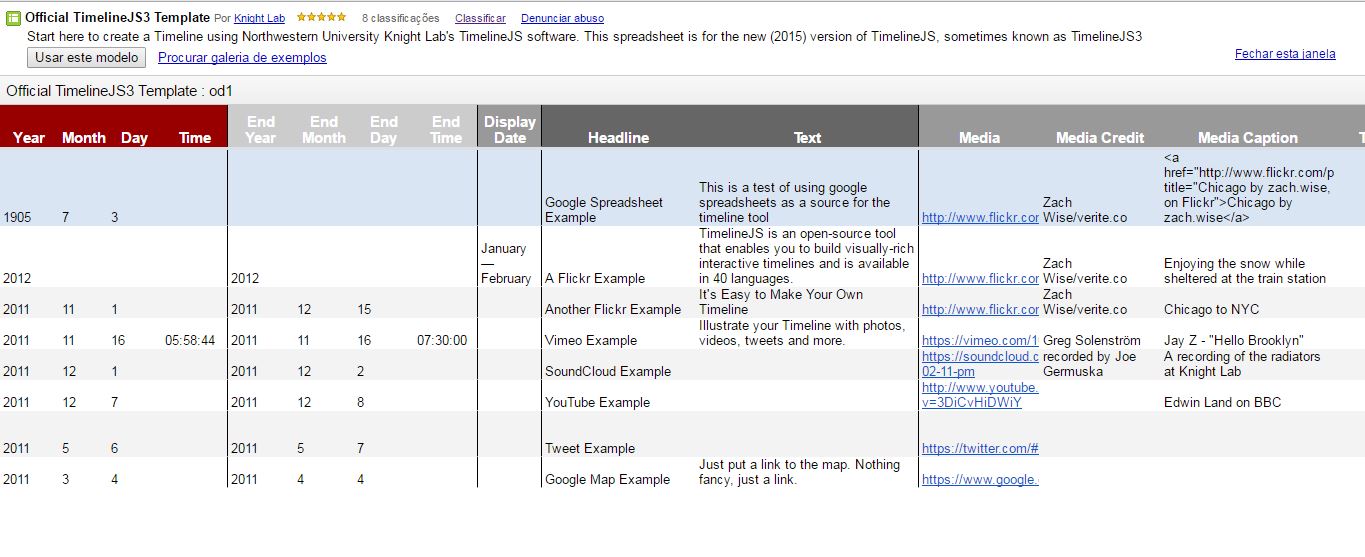Image resolution: width=1365 pixels, height=557 pixels.
Task: Open the Flickr link in Google Spreadsheet Example row
Action: pos(979,218)
